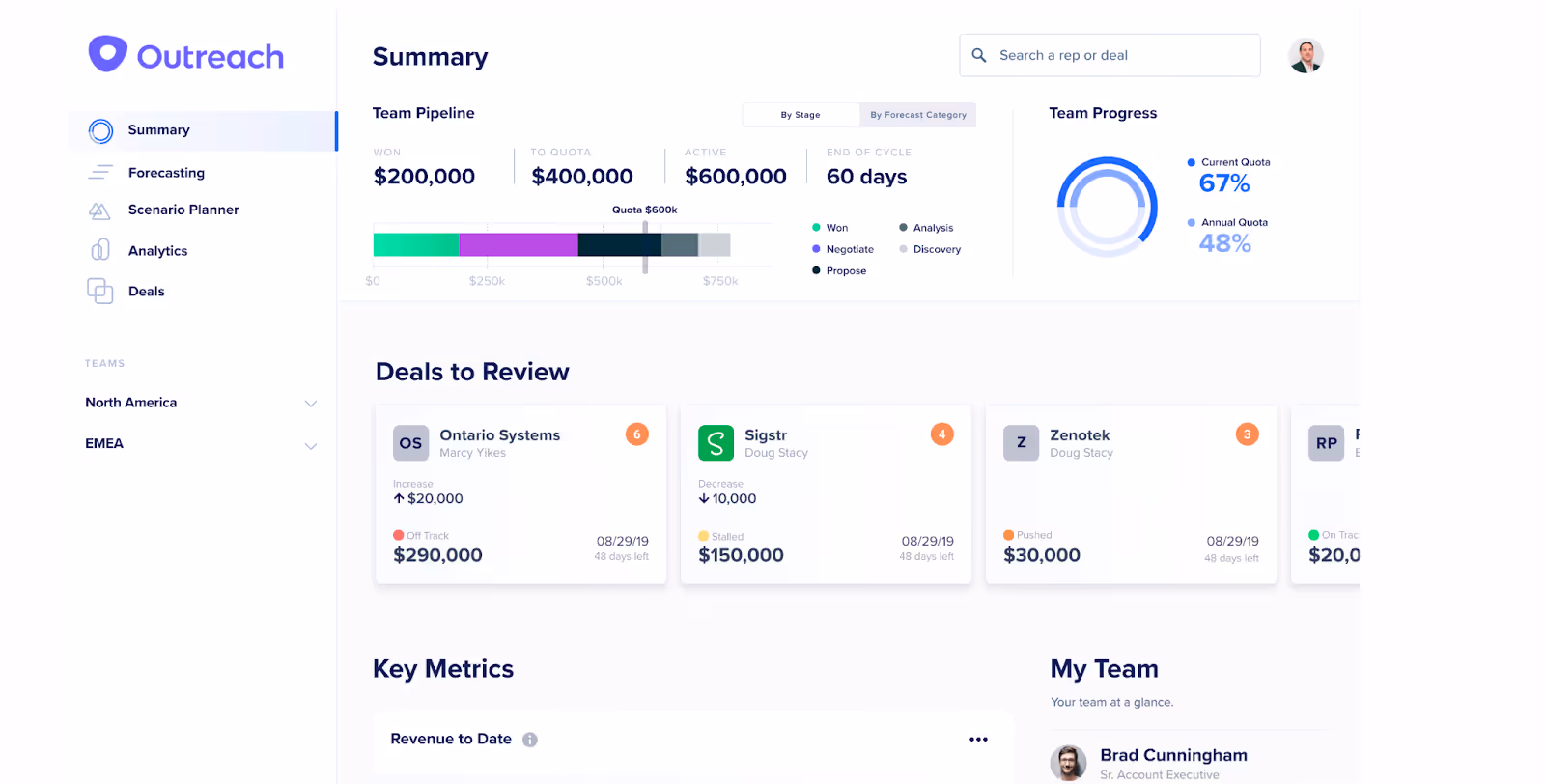Click the Off Track red status dot
Screen dimensions: 1545x784
pos(398,535)
